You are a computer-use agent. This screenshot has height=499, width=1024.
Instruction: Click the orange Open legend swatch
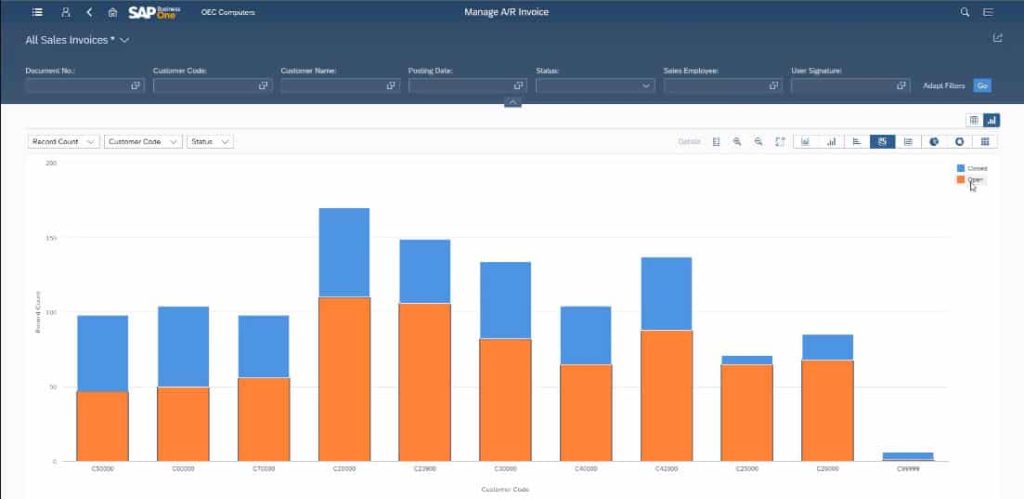tap(961, 179)
